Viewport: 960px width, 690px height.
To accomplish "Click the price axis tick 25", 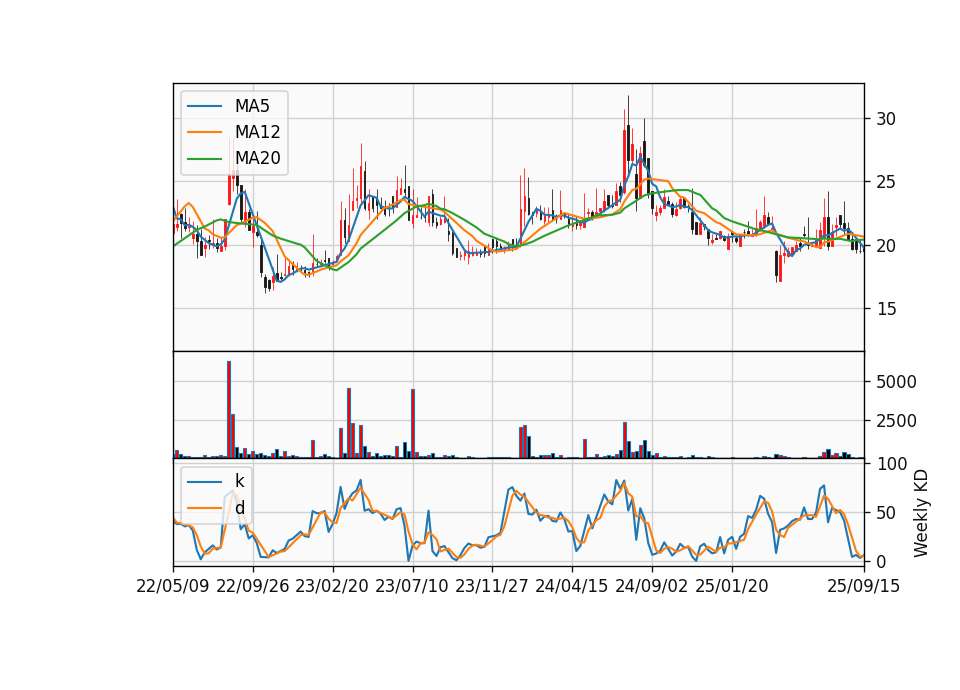I will pos(885,182).
